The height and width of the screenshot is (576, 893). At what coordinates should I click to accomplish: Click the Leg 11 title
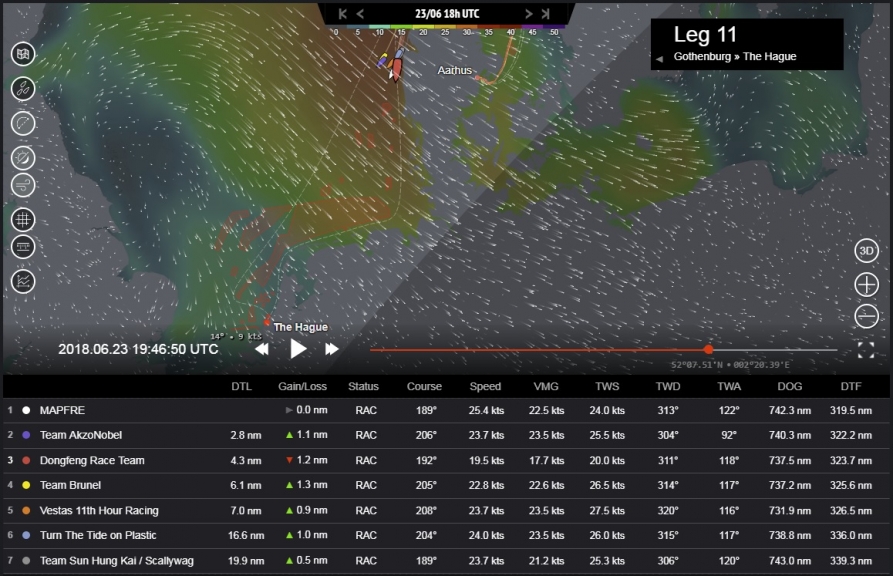coord(705,35)
